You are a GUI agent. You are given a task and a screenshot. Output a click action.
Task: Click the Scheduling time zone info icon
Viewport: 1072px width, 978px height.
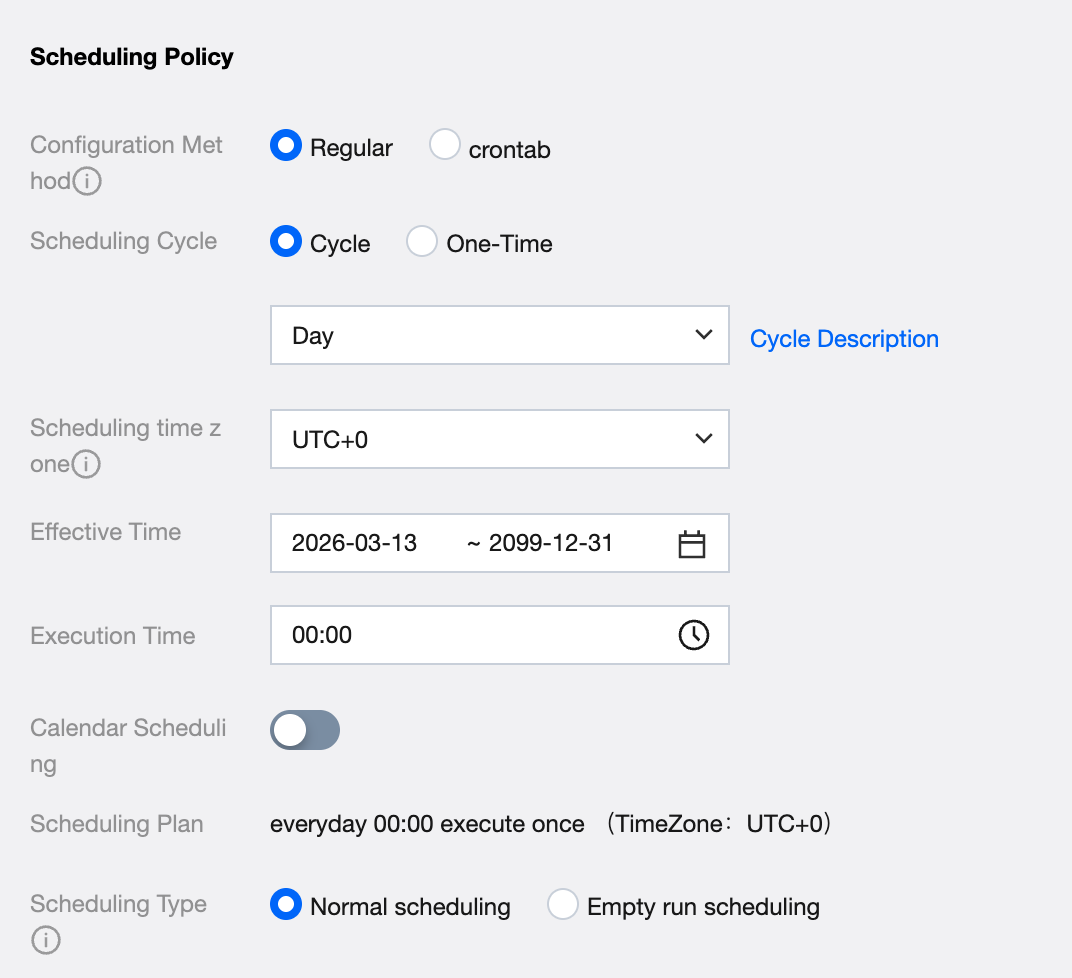click(87, 465)
